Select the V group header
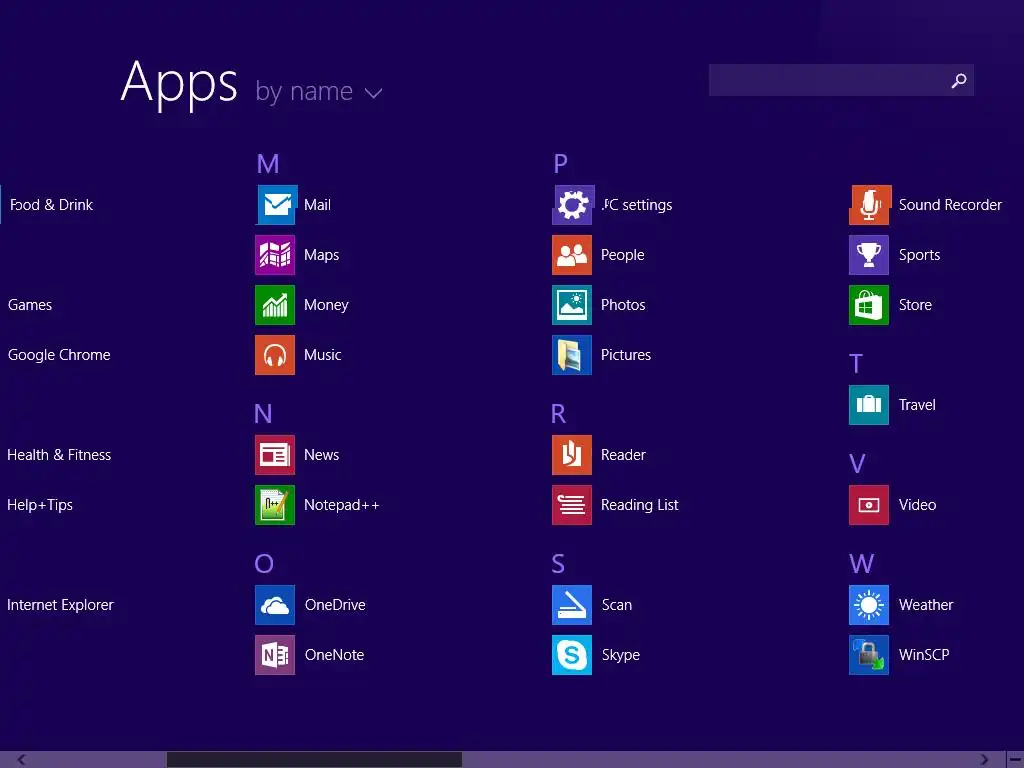The width and height of the screenshot is (1024, 768). pos(857,464)
